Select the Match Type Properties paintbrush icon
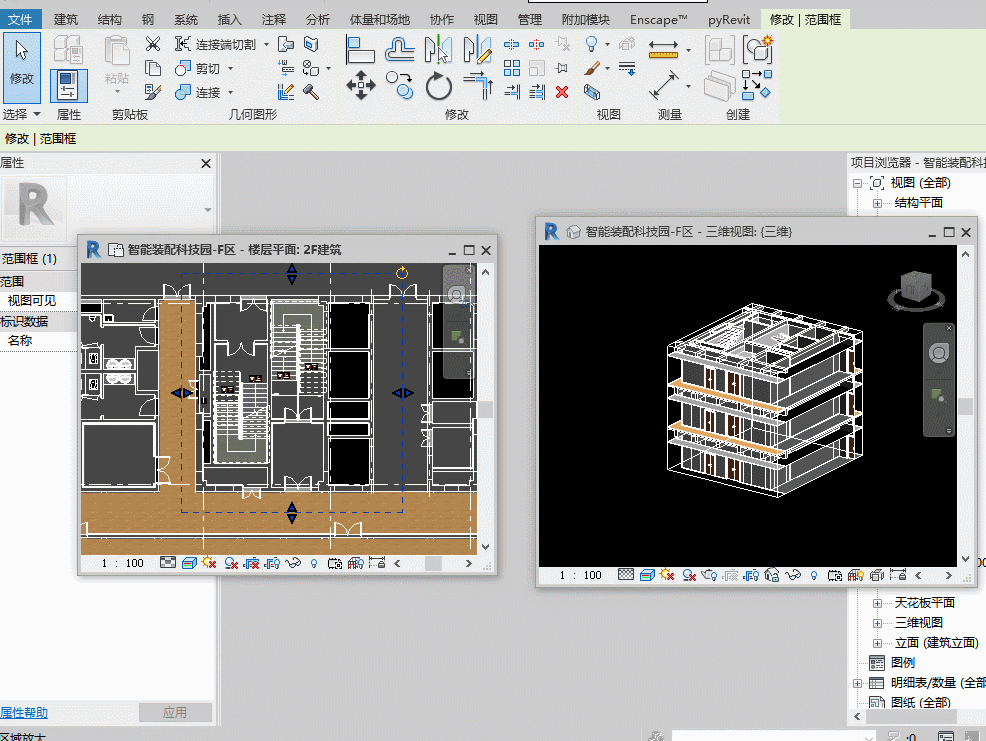Image resolution: width=986 pixels, height=741 pixels. 152,92
